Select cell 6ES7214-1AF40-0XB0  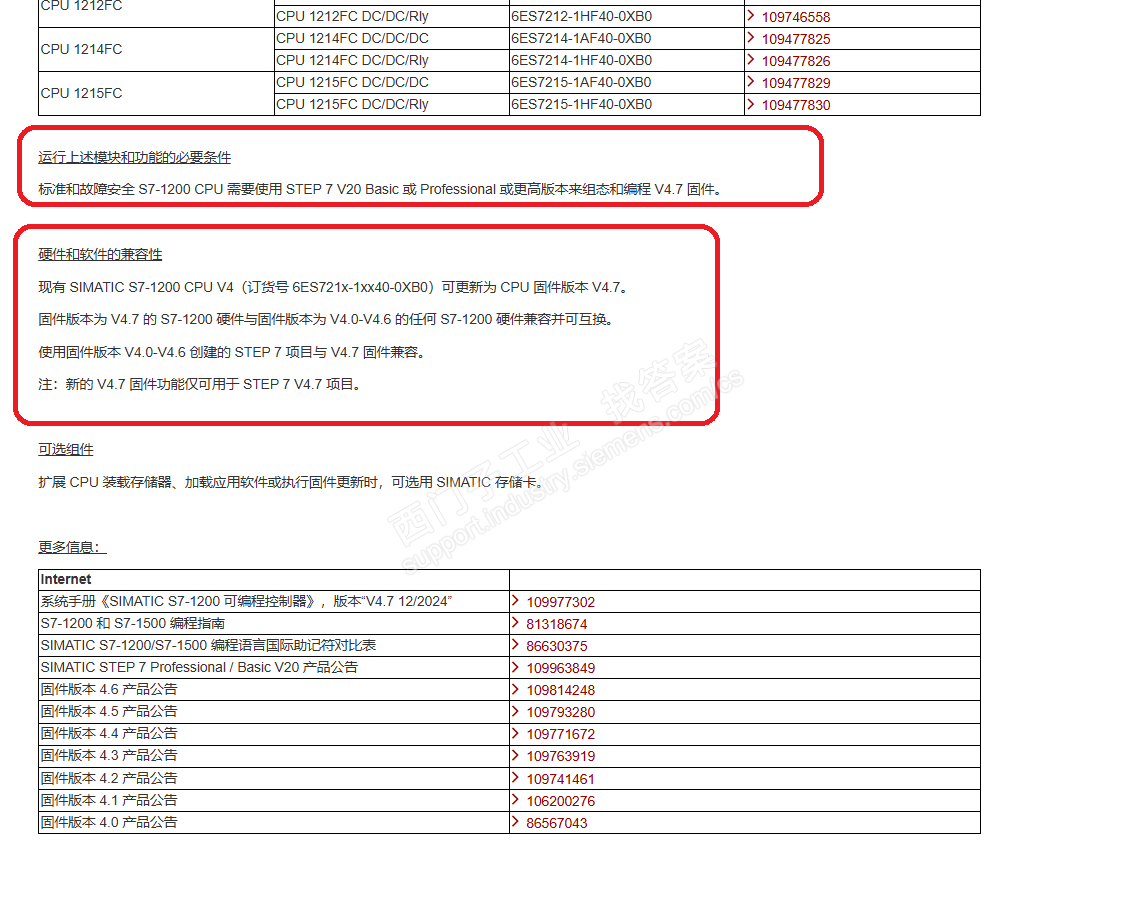point(627,39)
